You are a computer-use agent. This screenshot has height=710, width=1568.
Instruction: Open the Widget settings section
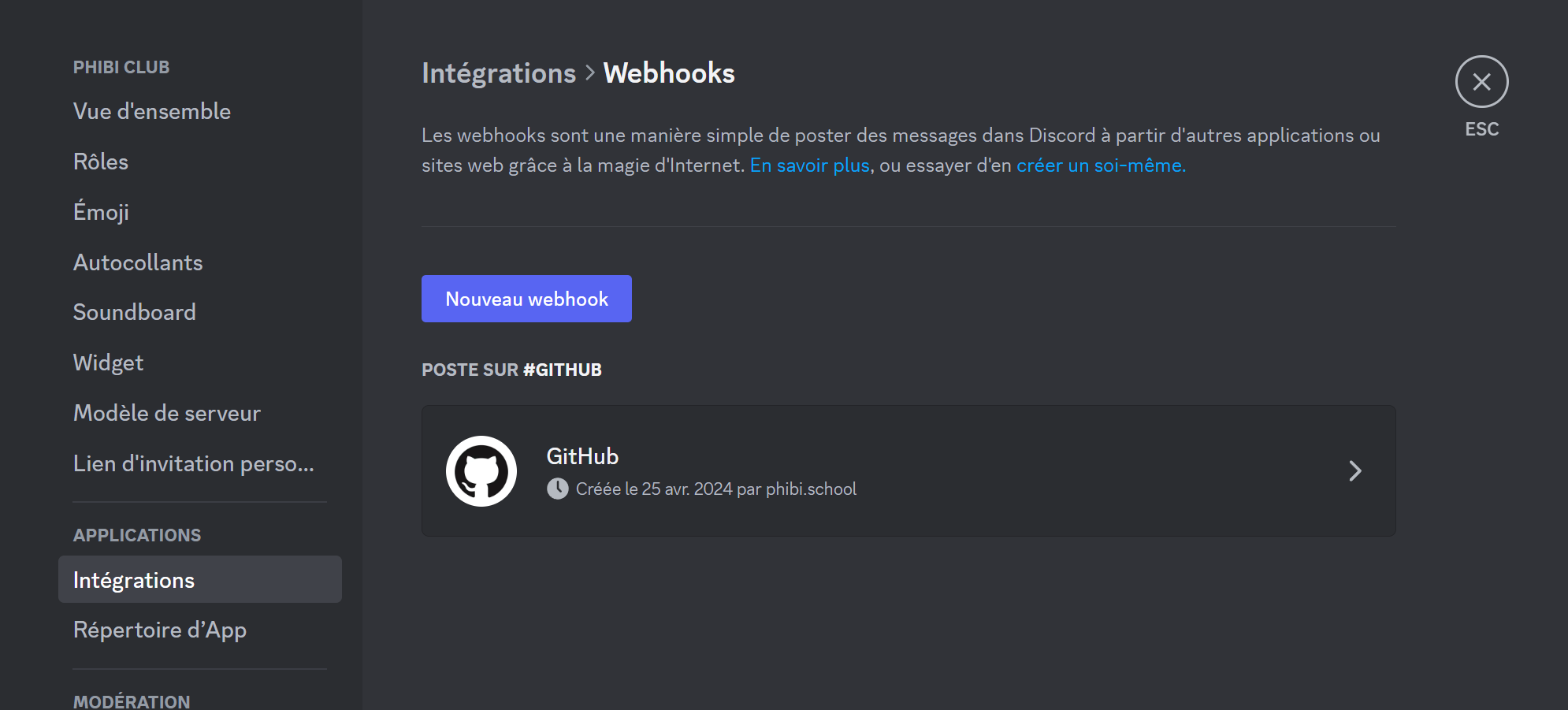[x=108, y=362]
